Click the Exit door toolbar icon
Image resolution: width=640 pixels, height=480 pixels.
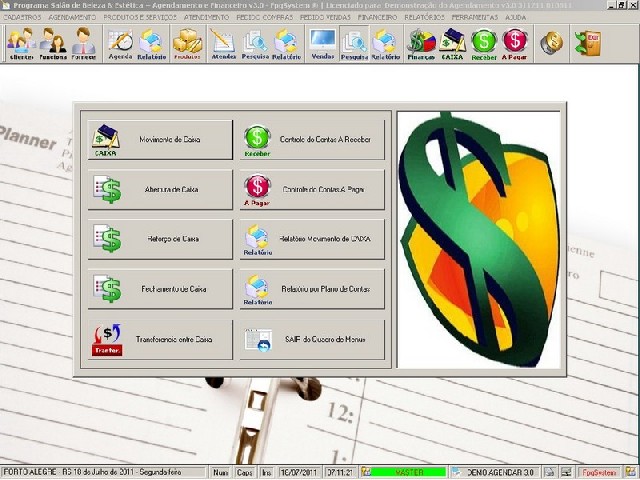tap(587, 42)
